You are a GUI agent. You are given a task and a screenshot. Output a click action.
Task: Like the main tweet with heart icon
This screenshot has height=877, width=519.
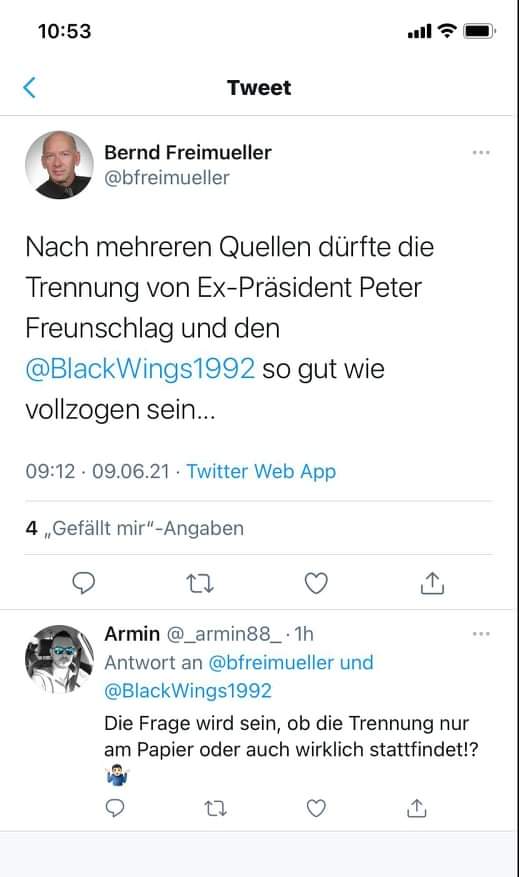coord(316,583)
